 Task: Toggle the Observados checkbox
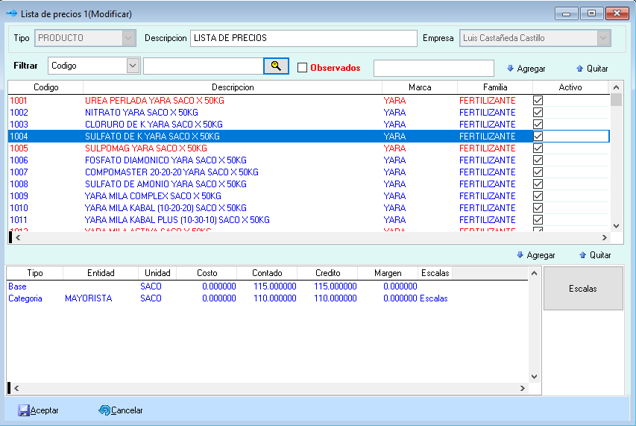303,68
